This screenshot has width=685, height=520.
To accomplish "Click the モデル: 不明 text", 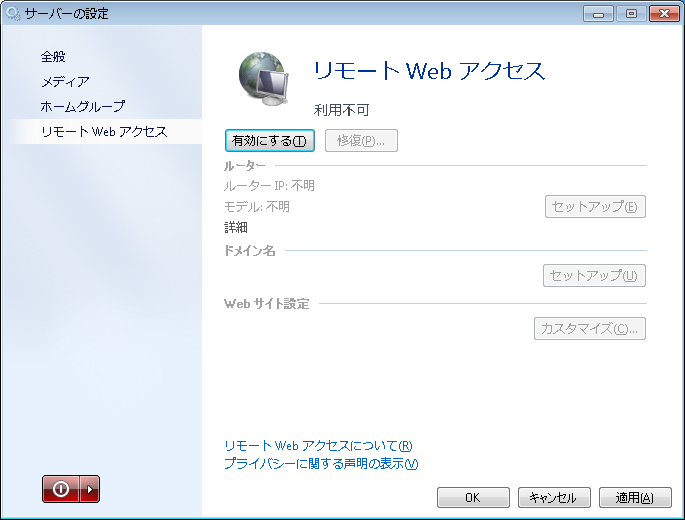I will [257, 206].
